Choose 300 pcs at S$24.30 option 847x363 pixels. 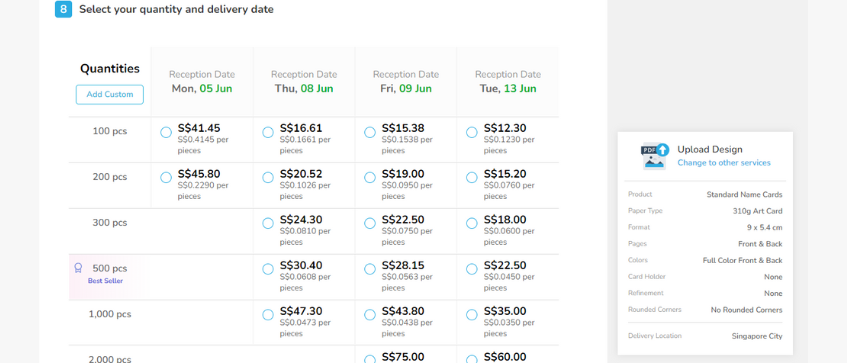coord(268,224)
